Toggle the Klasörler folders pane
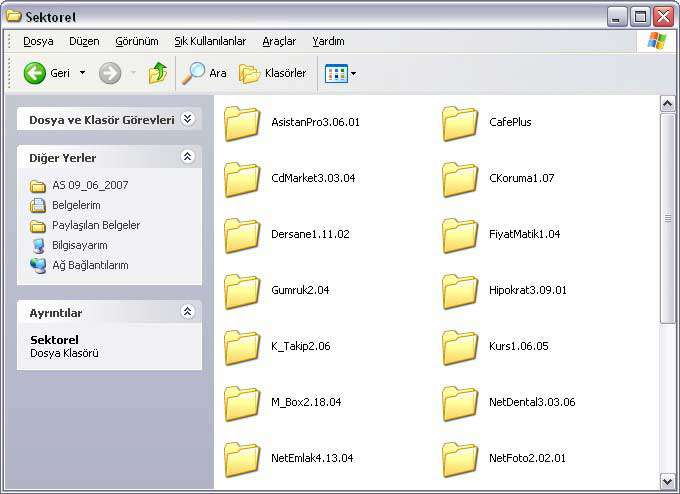The image size is (680, 494). point(273,73)
